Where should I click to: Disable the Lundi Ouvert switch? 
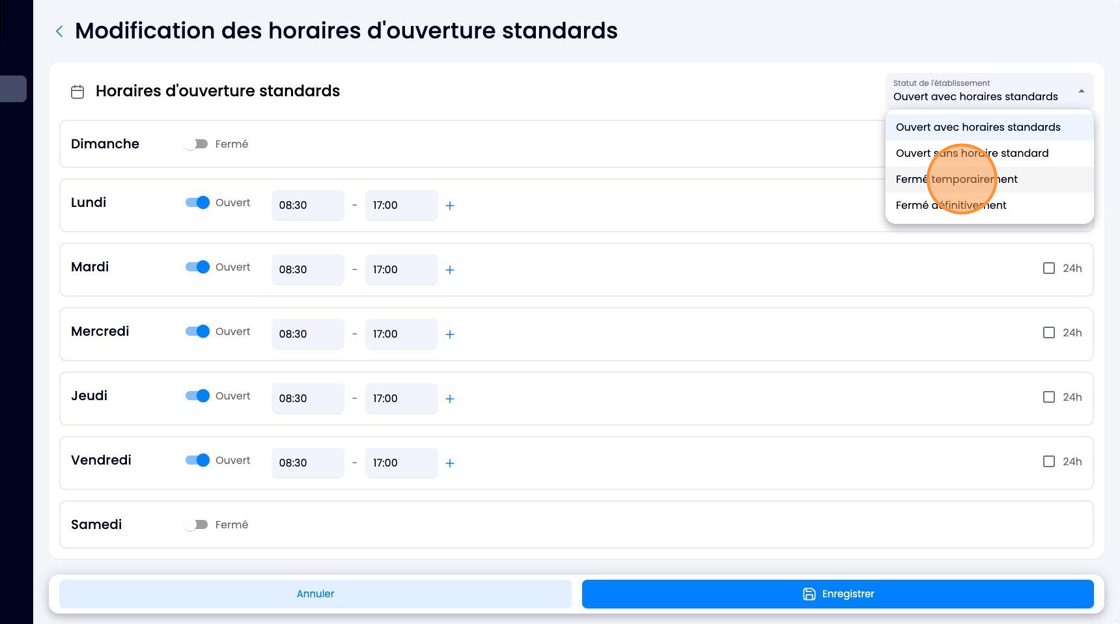pos(197,203)
